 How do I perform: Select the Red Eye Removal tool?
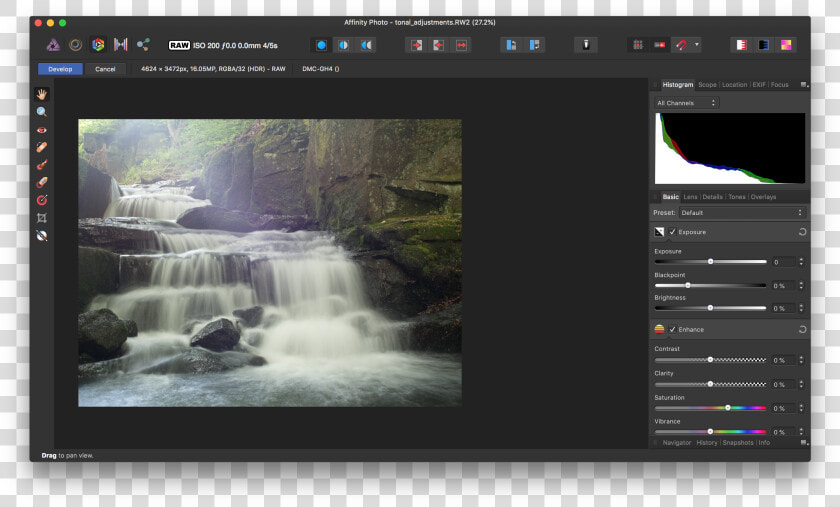pos(42,130)
